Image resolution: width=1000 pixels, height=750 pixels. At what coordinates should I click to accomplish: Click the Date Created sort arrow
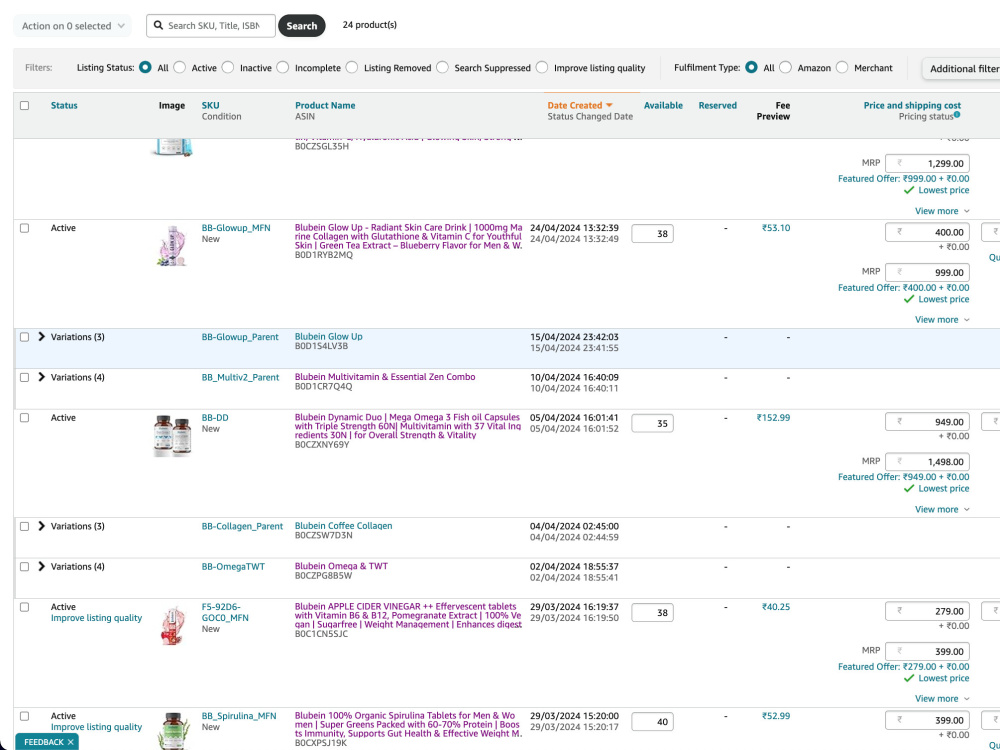(x=609, y=105)
